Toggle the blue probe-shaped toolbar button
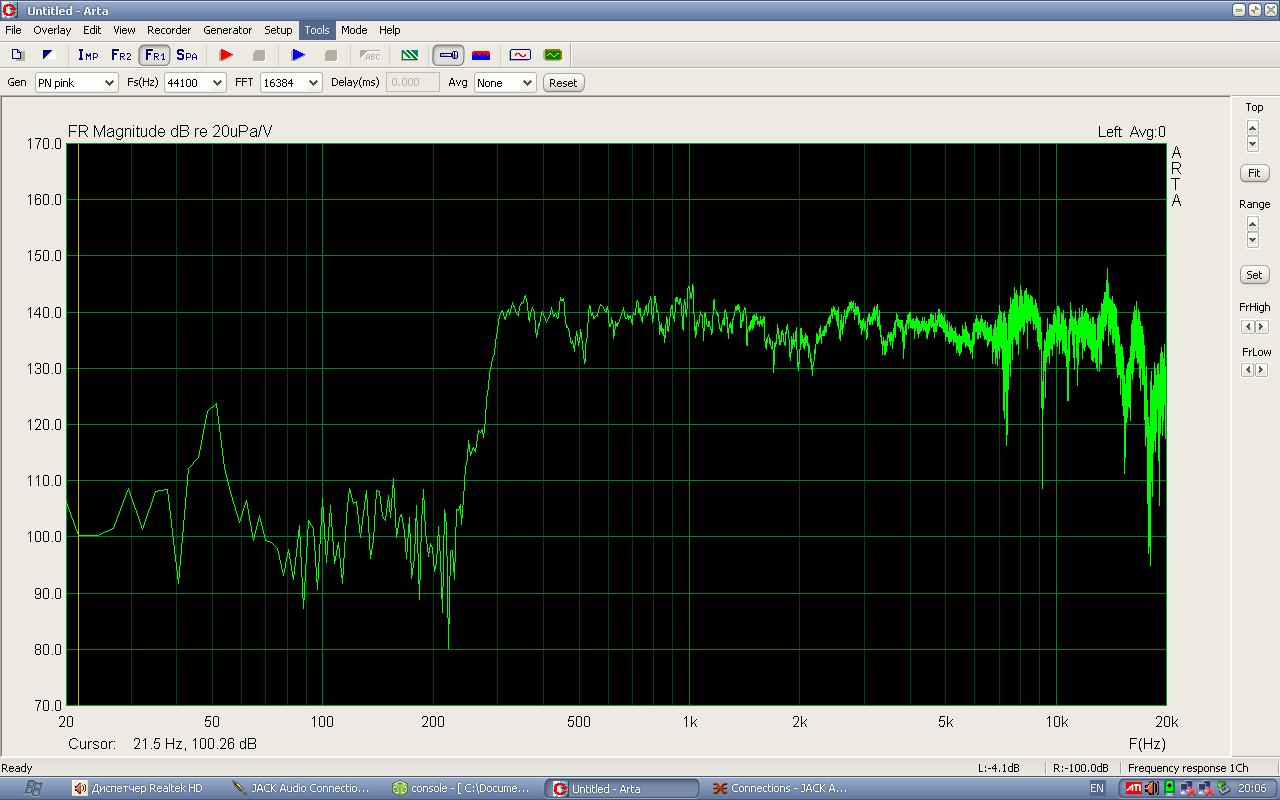This screenshot has width=1280, height=800. [448, 55]
